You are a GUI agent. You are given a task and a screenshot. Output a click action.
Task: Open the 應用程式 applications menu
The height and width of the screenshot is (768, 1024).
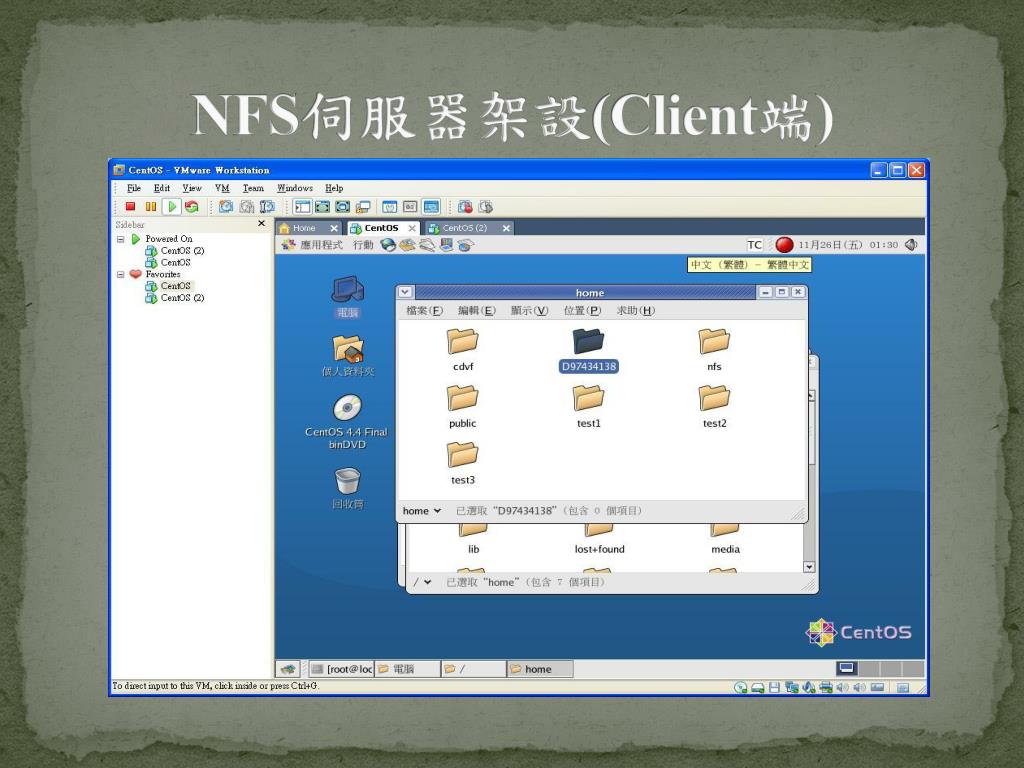[x=312, y=245]
